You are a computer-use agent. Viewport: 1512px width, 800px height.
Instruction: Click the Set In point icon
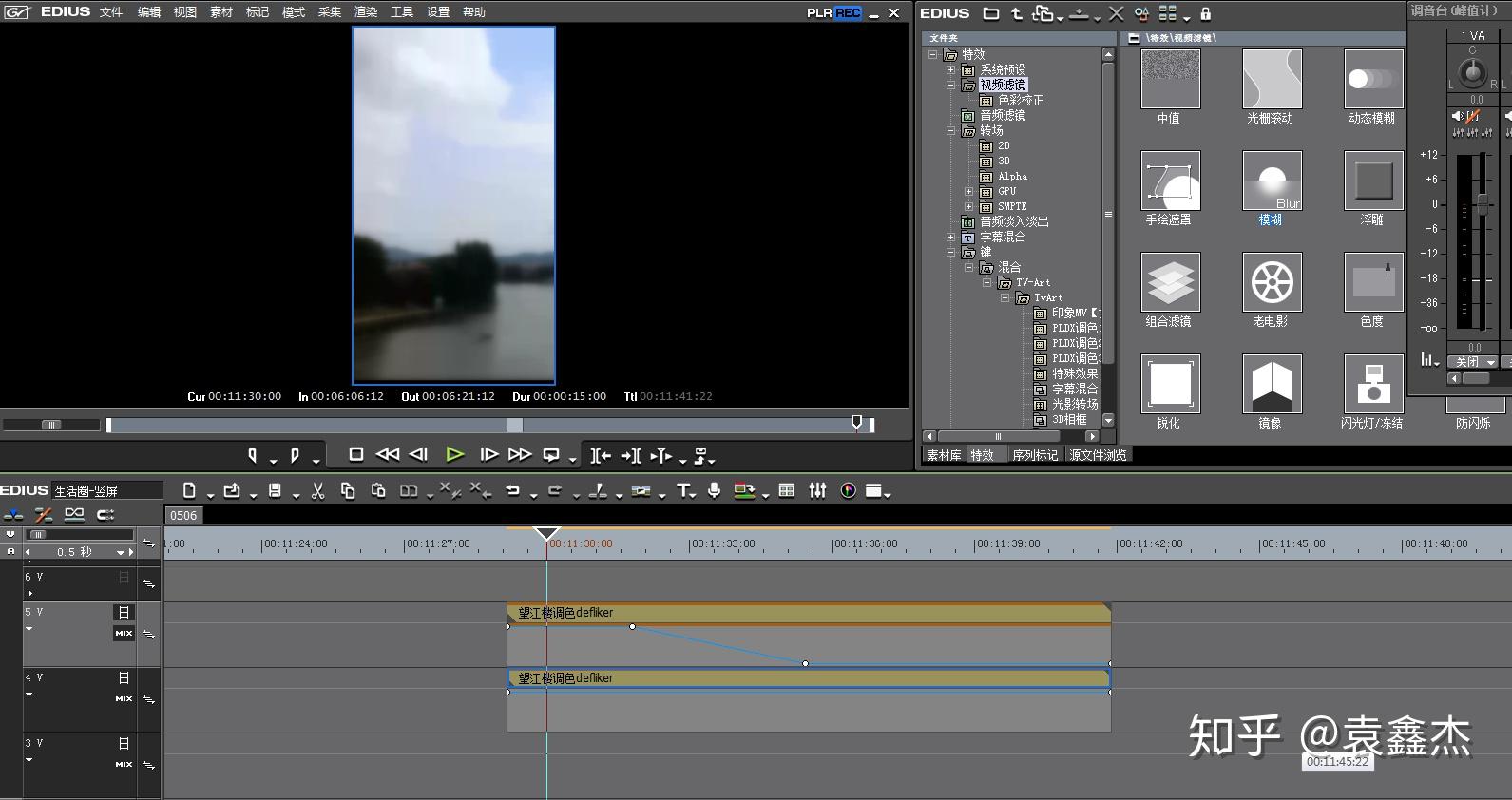click(253, 455)
